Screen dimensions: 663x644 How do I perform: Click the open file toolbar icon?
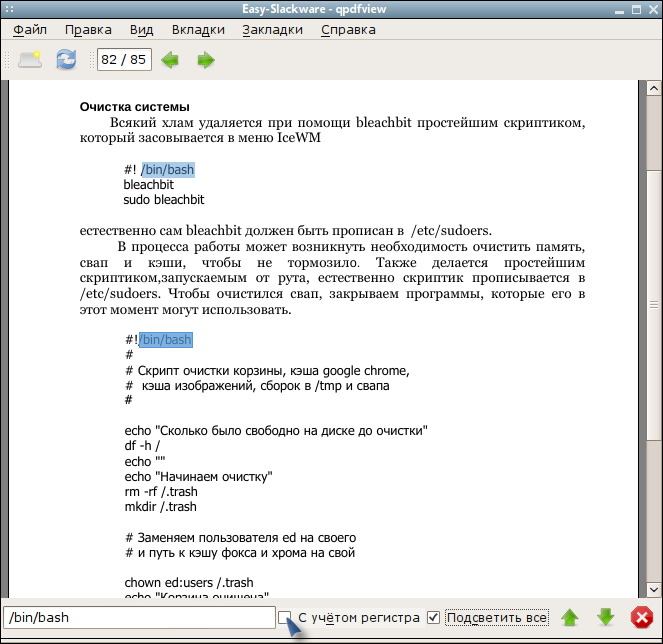(30, 59)
